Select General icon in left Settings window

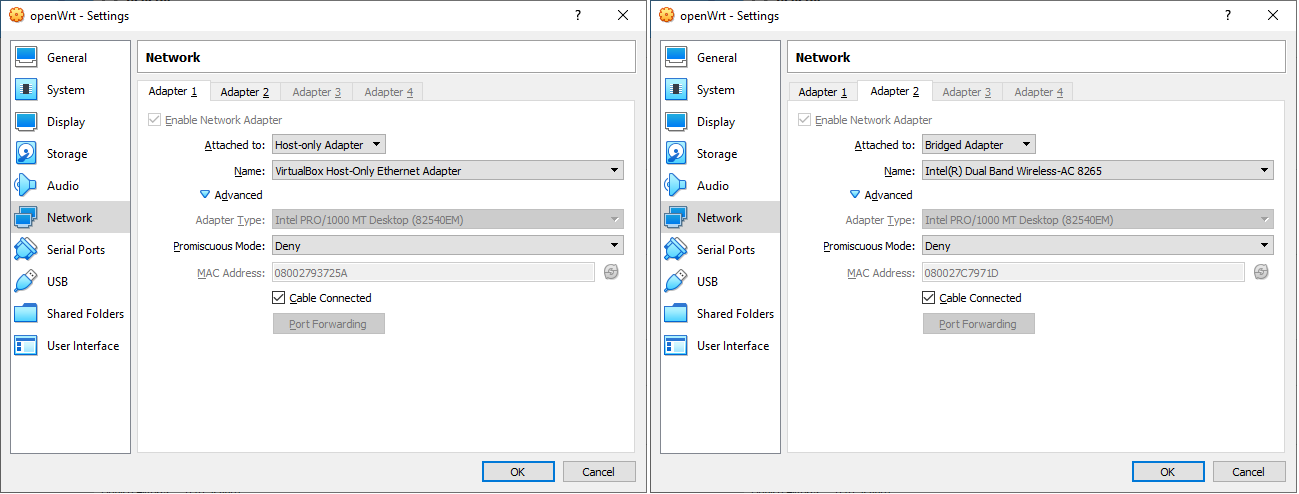coord(27,58)
